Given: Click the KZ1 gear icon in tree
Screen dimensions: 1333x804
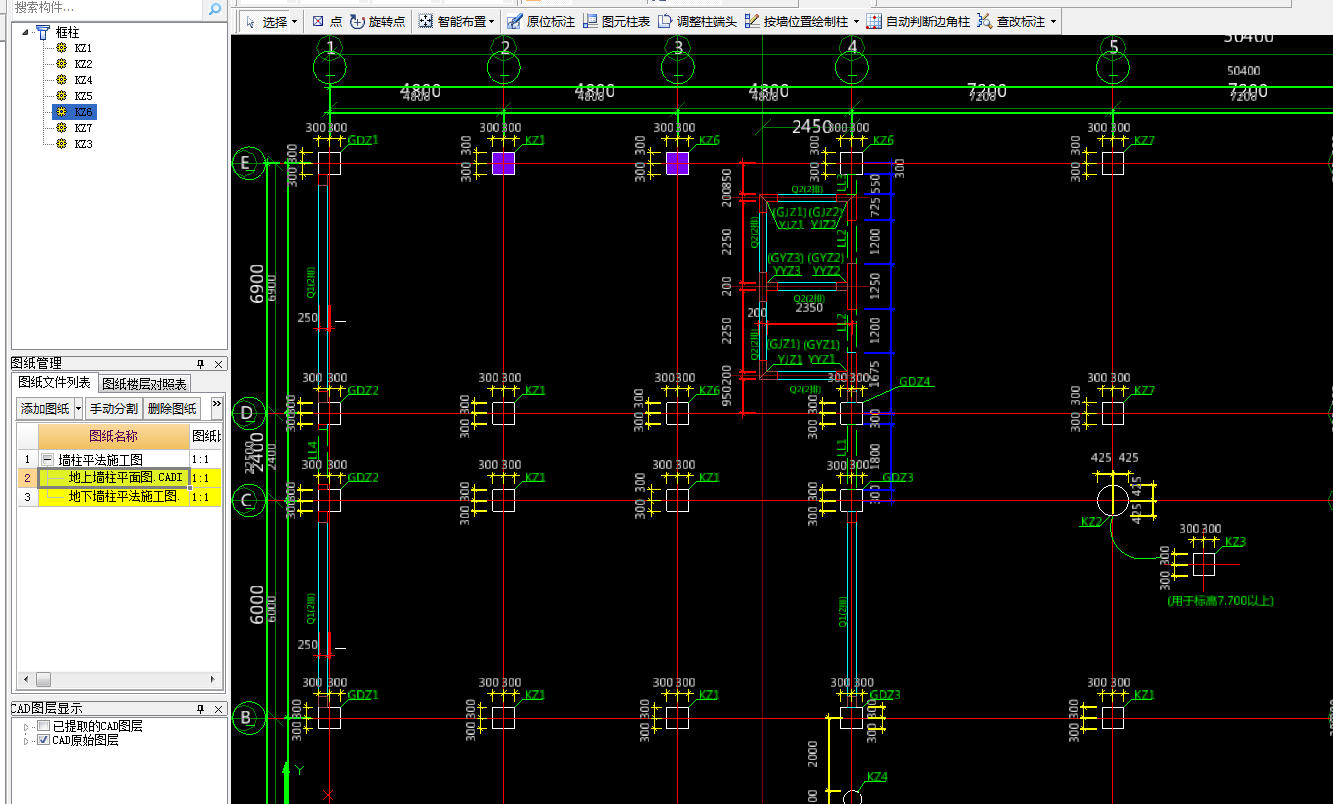Looking at the screenshot, I should click(x=62, y=48).
